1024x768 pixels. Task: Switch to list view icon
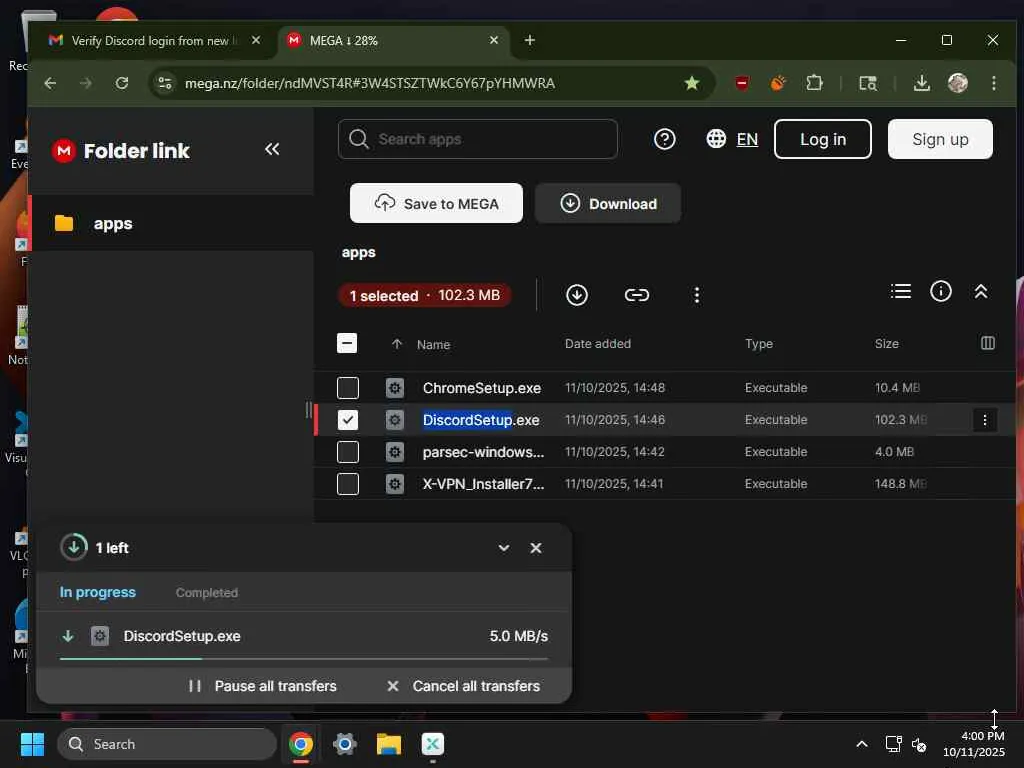coord(901,291)
